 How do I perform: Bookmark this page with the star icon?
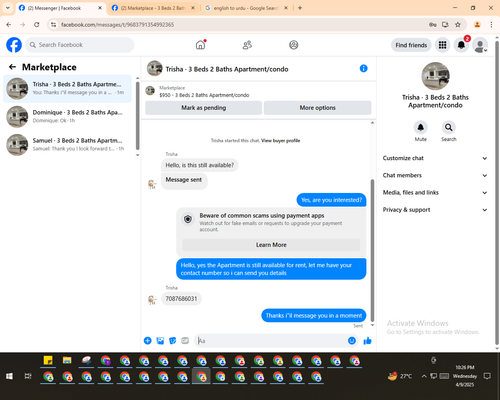pyautogui.click(x=458, y=24)
